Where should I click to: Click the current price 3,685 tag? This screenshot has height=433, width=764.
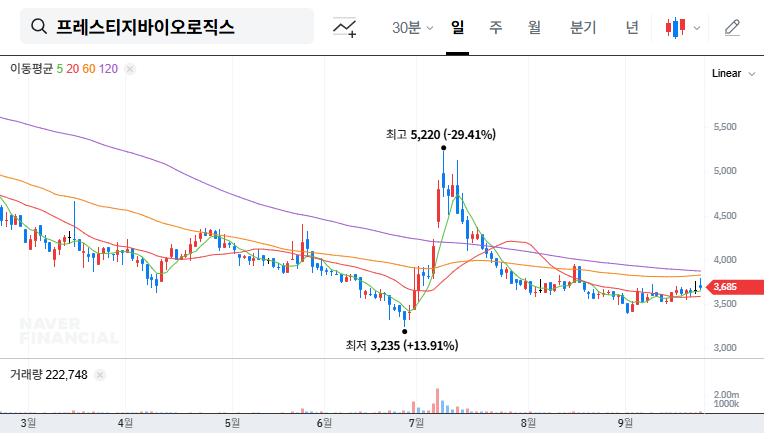click(735, 287)
